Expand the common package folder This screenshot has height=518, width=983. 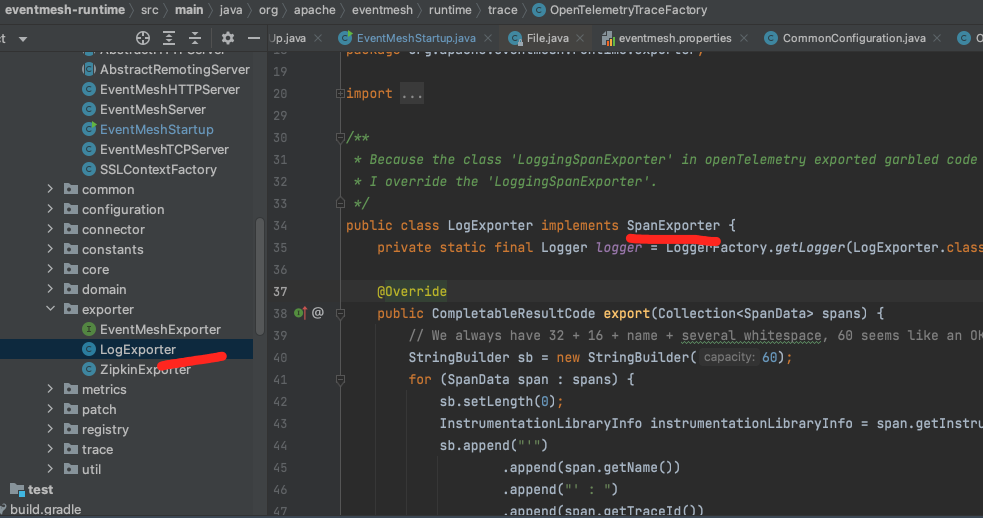(x=50, y=189)
